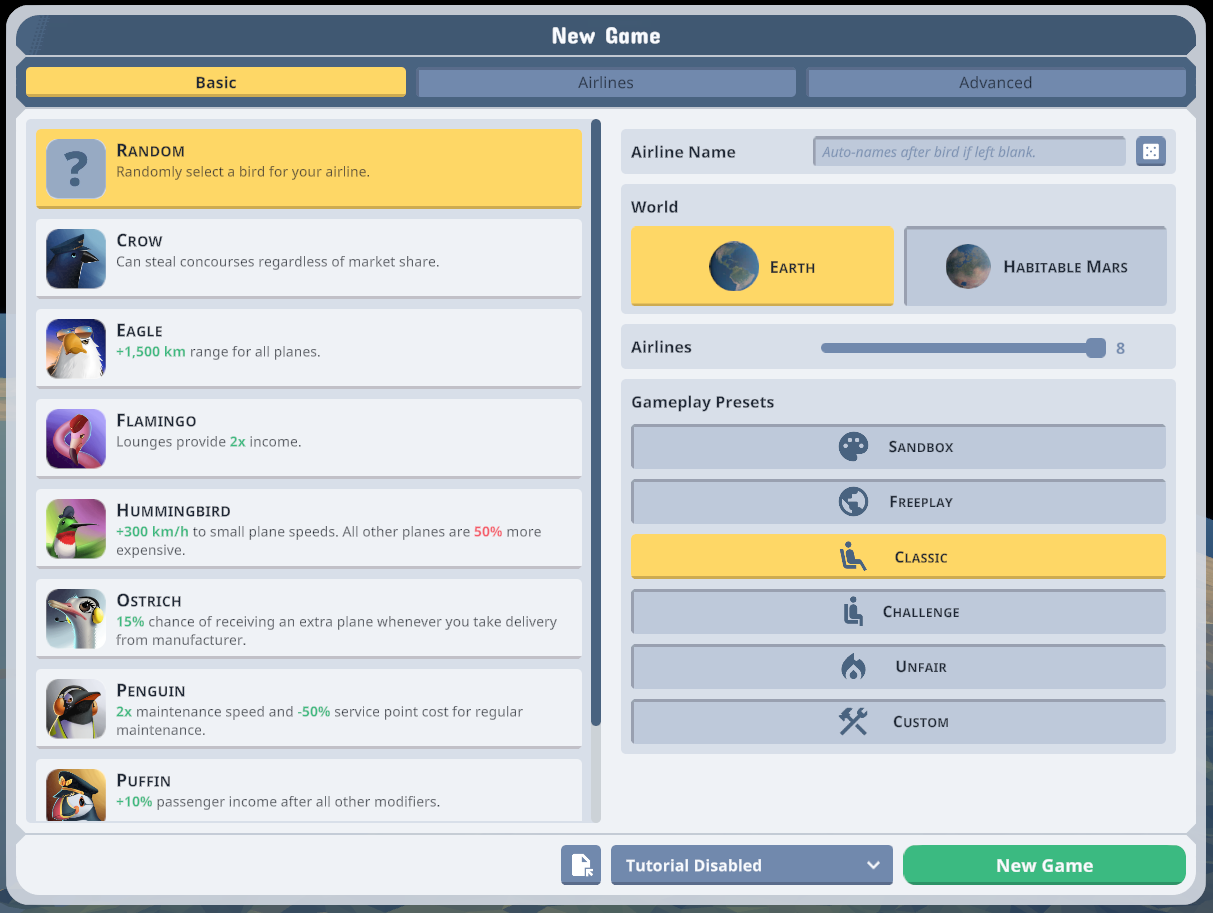Click the dice randomize name icon
Image resolution: width=1213 pixels, height=913 pixels.
pos(1151,152)
